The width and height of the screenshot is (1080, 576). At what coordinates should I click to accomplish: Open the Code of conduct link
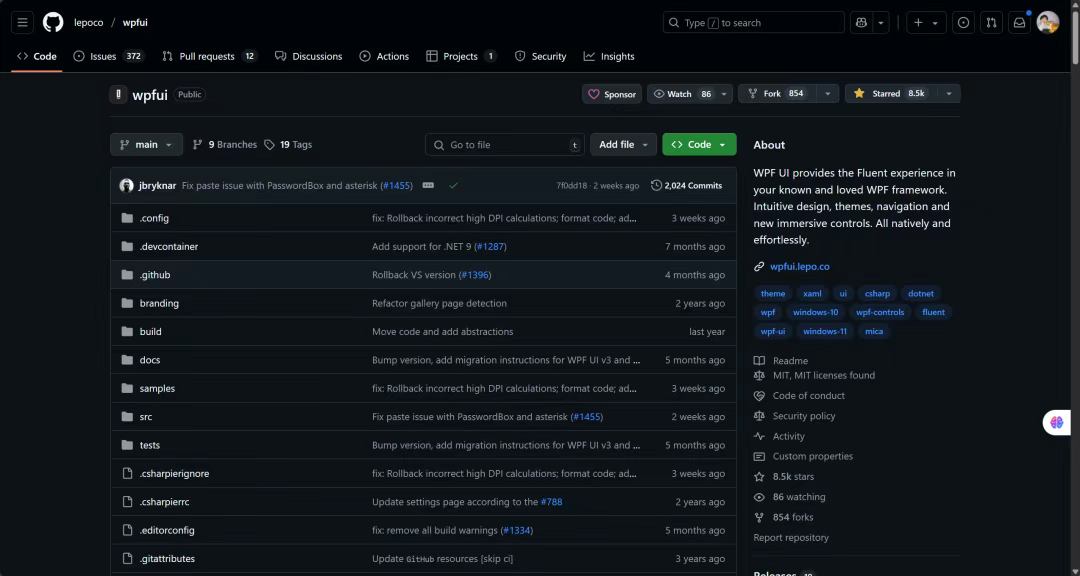click(x=809, y=396)
